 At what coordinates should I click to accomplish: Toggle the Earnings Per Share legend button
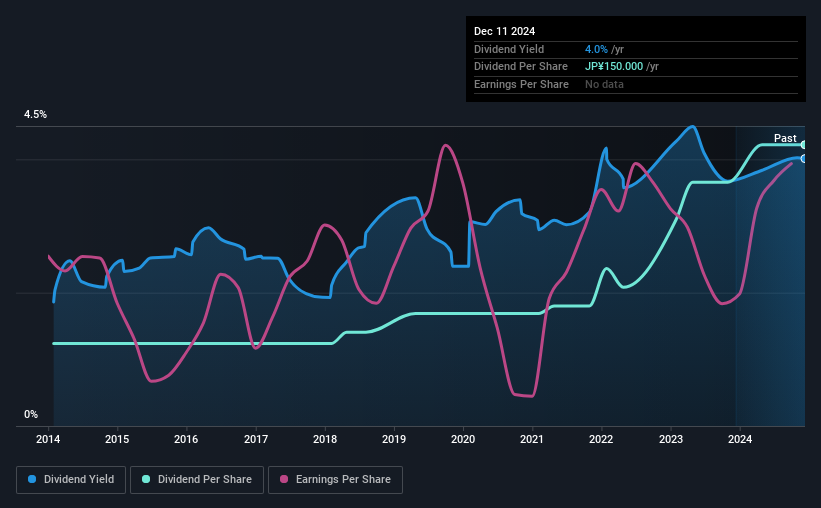pyautogui.click(x=335, y=480)
